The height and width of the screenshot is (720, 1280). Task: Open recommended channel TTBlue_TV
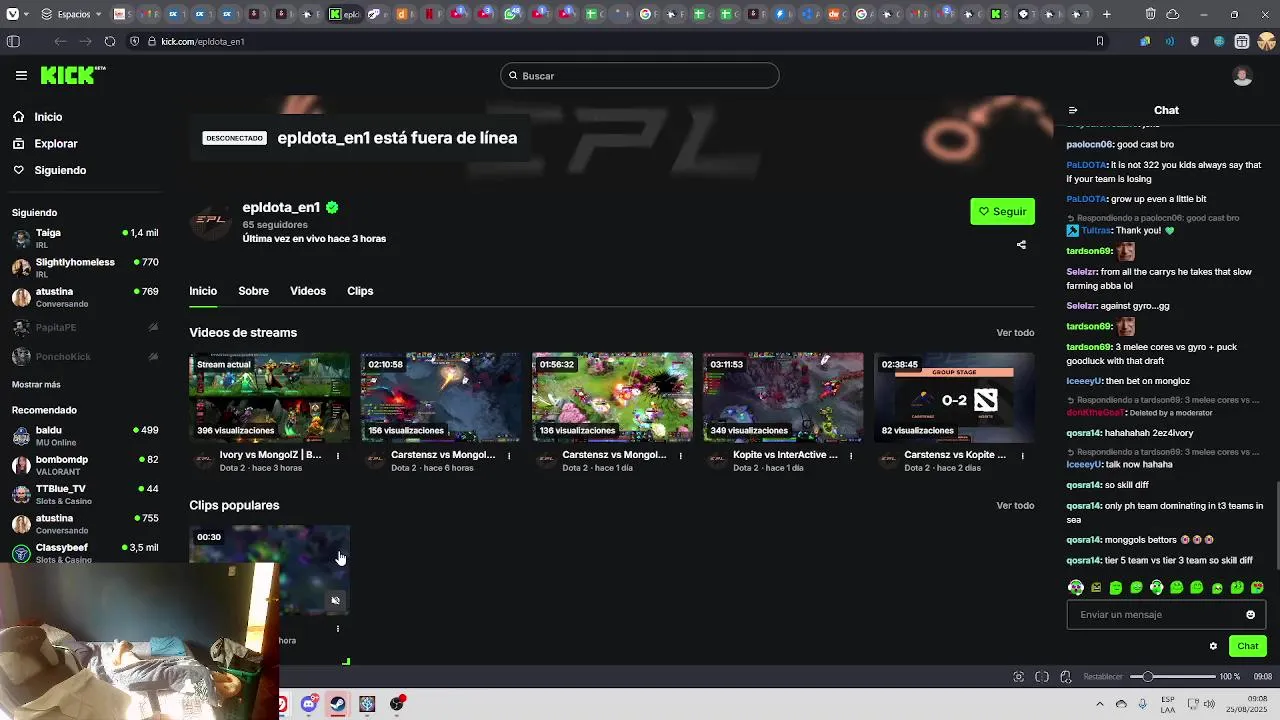(85, 494)
